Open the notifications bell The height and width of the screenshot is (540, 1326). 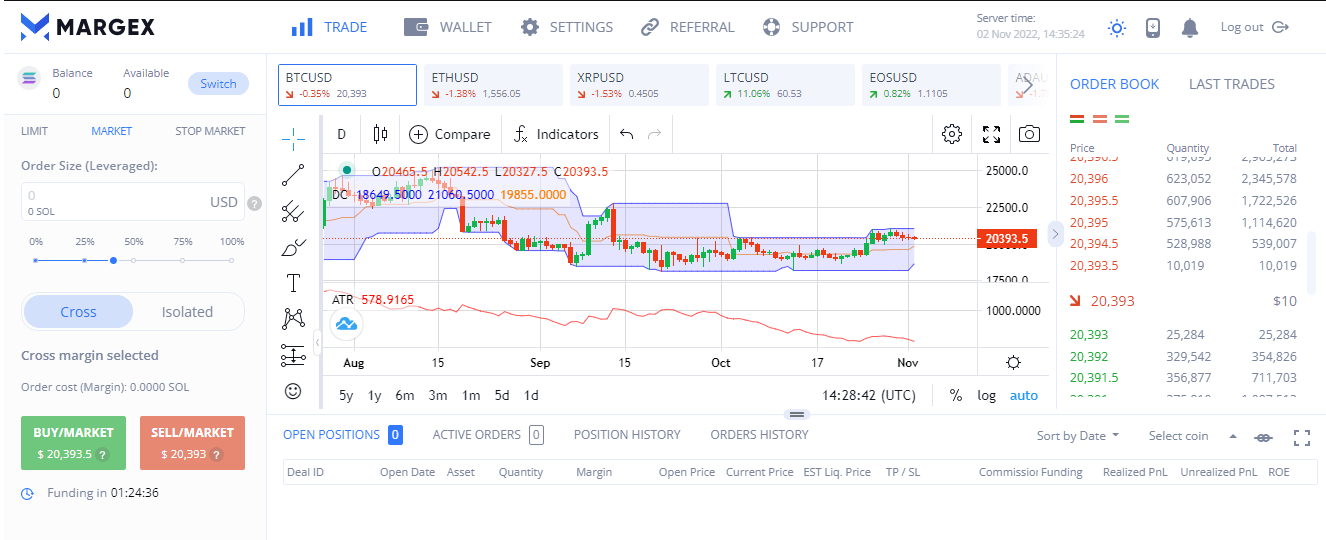pyautogui.click(x=1189, y=28)
